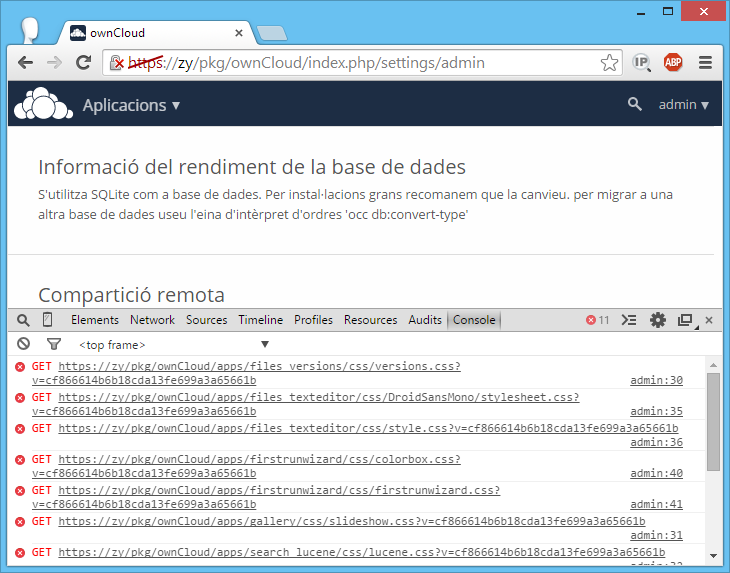Click the ownCloud cloud logo

click(43, 103)
